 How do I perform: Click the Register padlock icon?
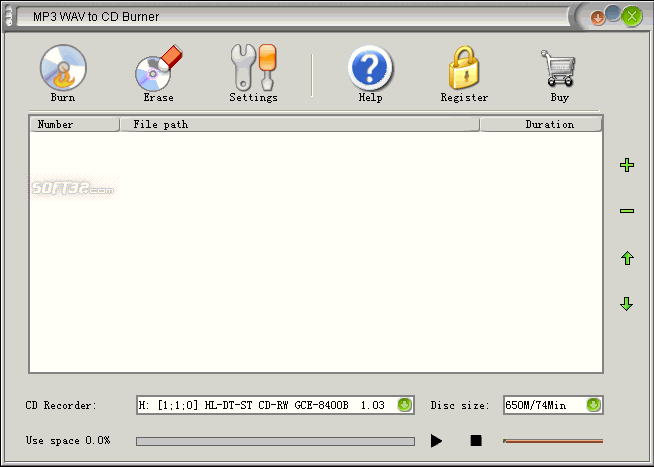tap(464, 68)
